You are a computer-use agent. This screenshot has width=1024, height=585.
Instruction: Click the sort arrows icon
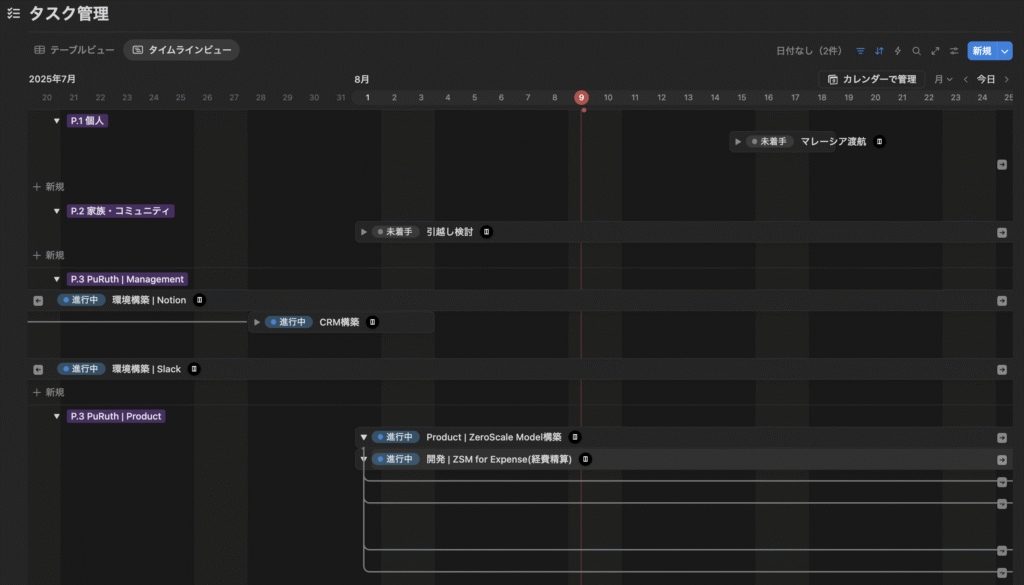[879, 50]
